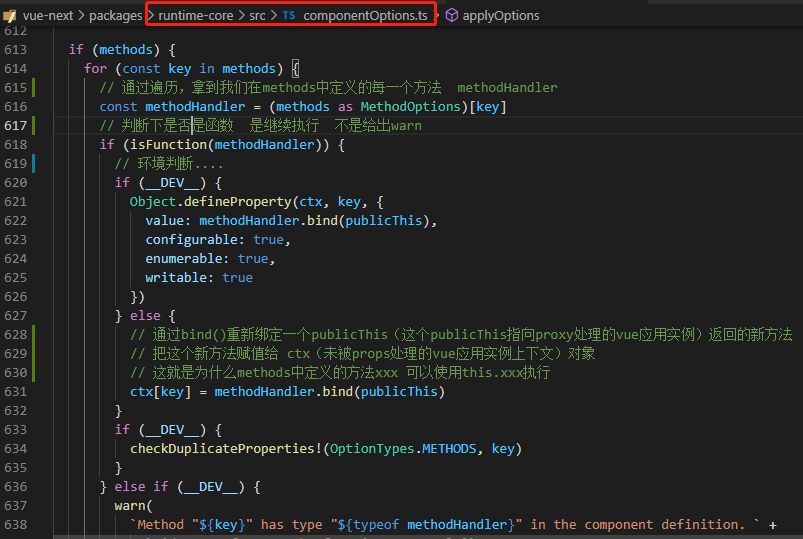Click 'publicThis' on line 622

(384, 220)
